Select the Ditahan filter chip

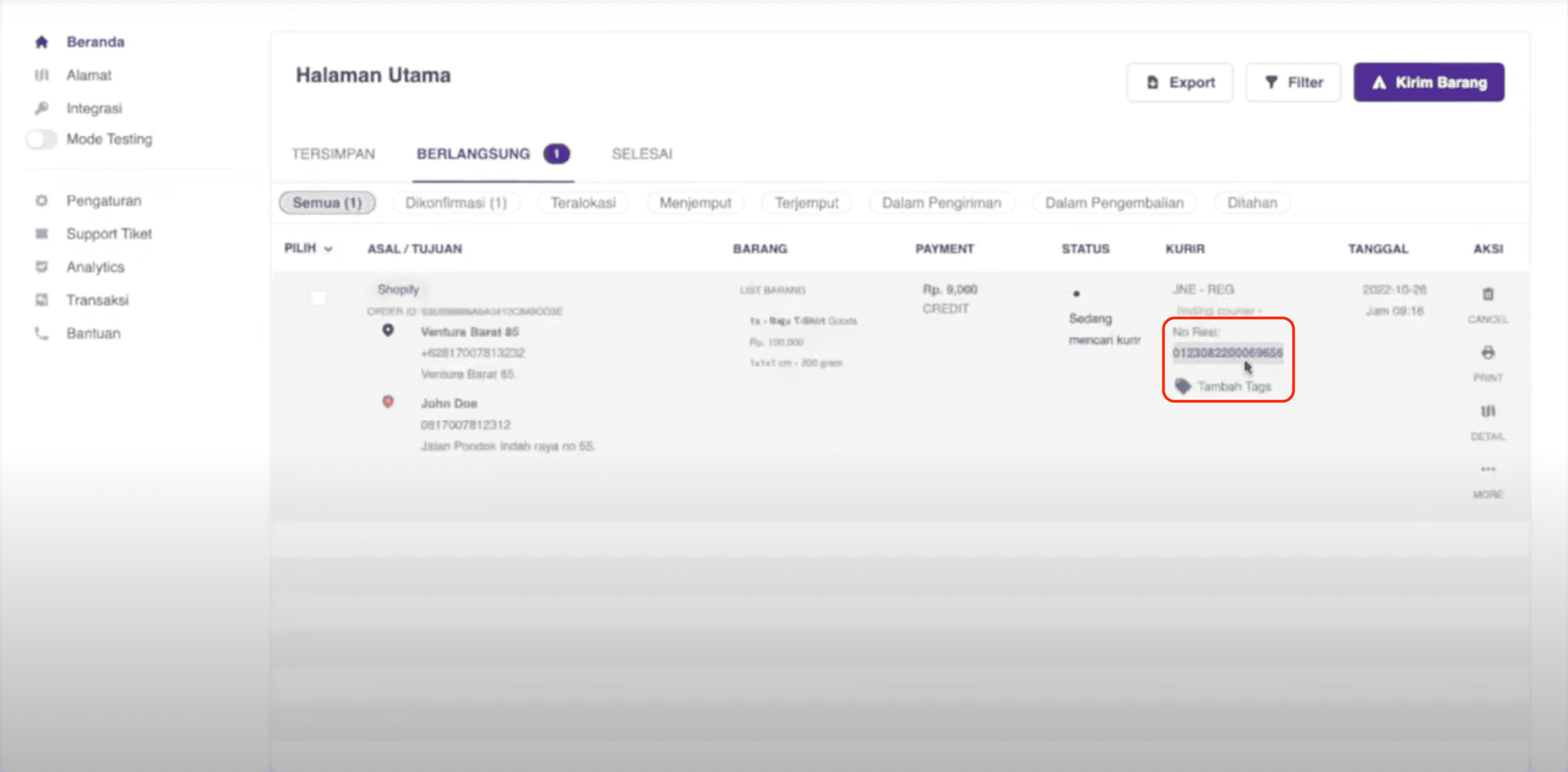coord(1252,203)
